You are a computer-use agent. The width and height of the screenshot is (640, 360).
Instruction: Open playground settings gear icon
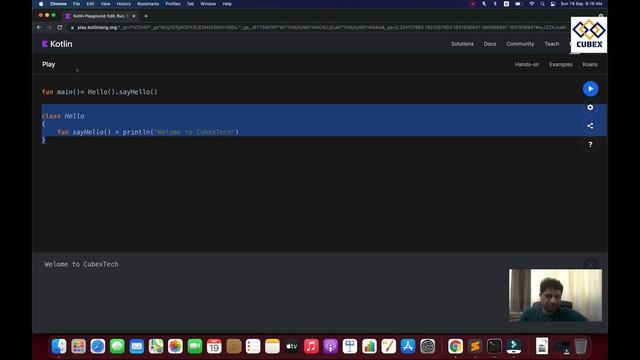coord(590,107)
